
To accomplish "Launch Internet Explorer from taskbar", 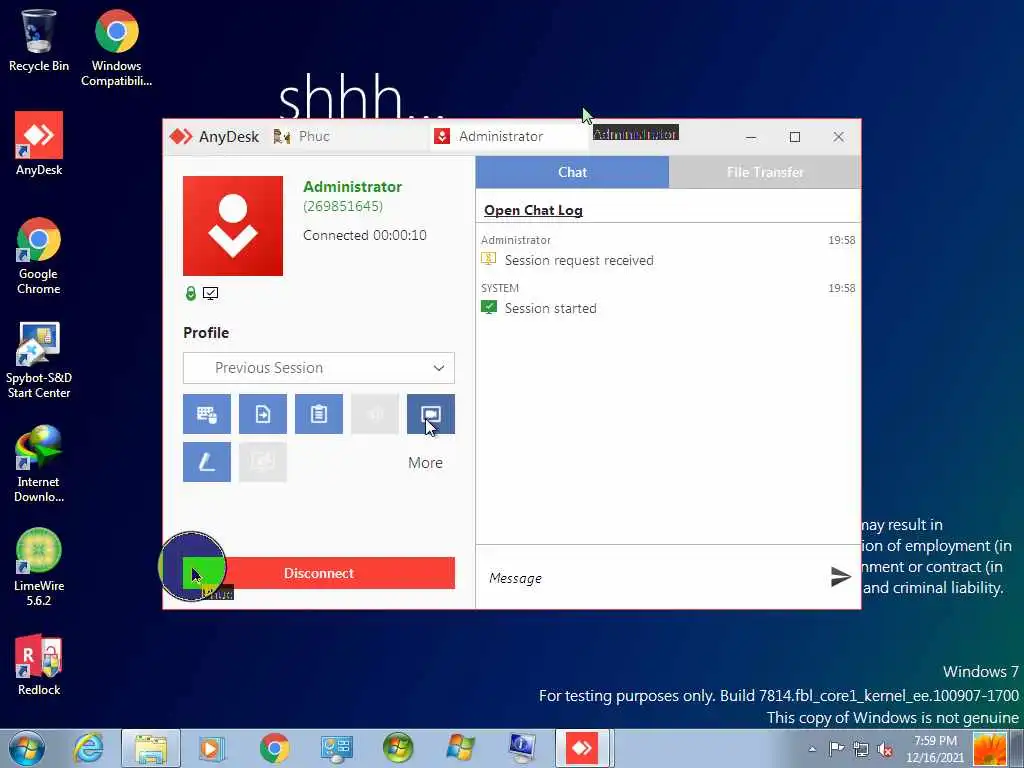I will click(88, 748).
